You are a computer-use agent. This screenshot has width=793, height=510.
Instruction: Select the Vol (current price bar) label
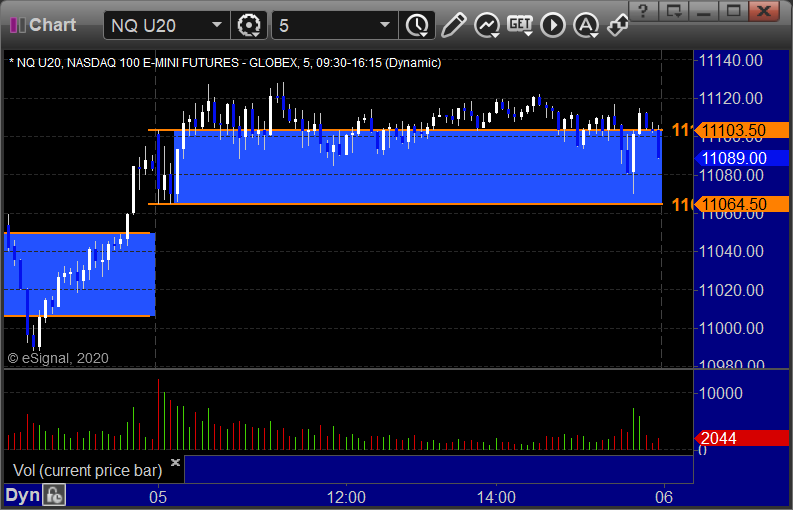coord(87,471)
